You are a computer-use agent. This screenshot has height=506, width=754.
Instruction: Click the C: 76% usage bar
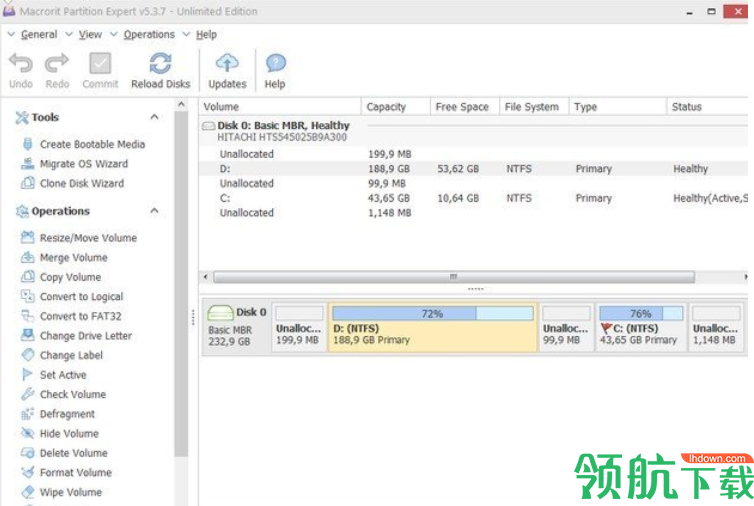641,314
